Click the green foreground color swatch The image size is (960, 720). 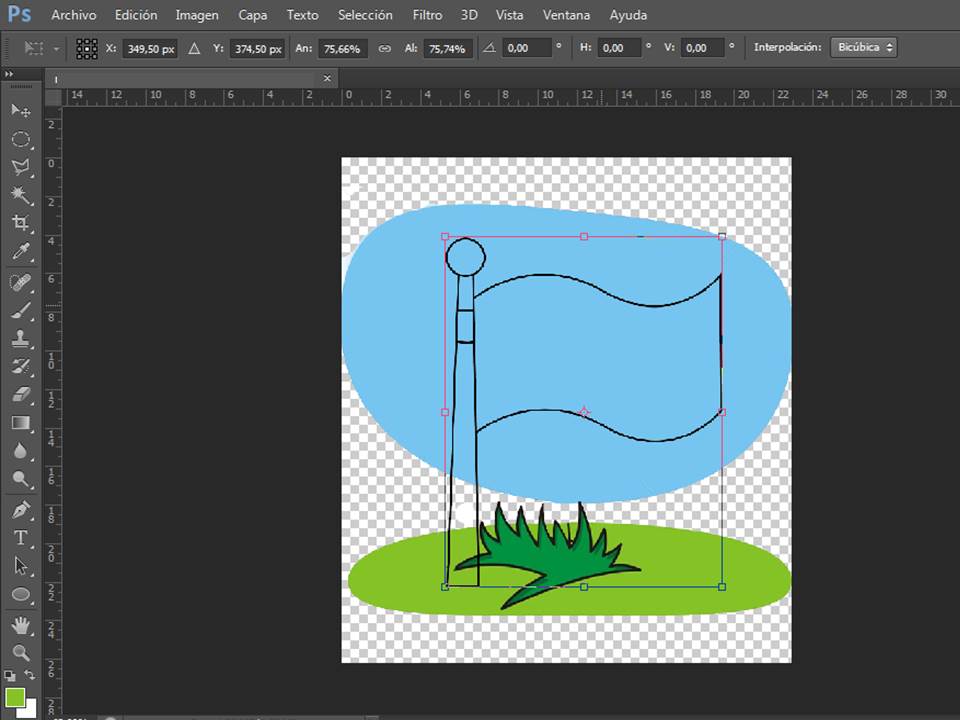(x=14, y=697)
